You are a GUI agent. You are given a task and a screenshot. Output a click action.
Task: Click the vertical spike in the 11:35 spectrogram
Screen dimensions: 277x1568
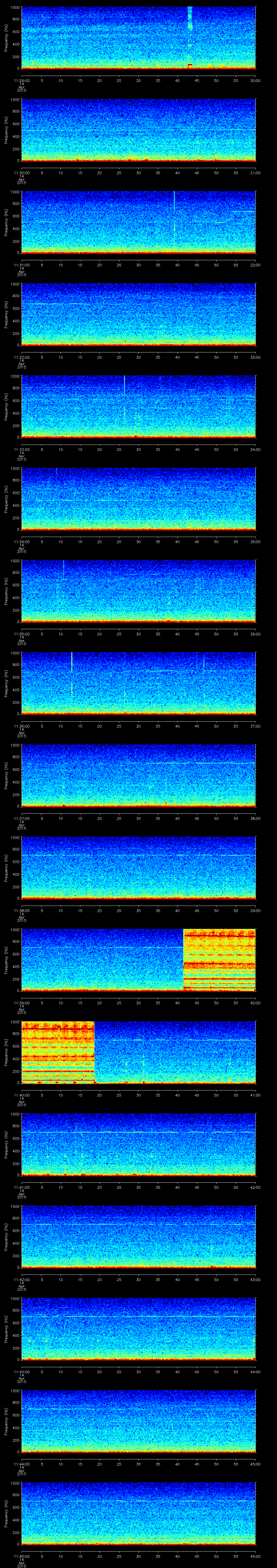coord(63,569)
